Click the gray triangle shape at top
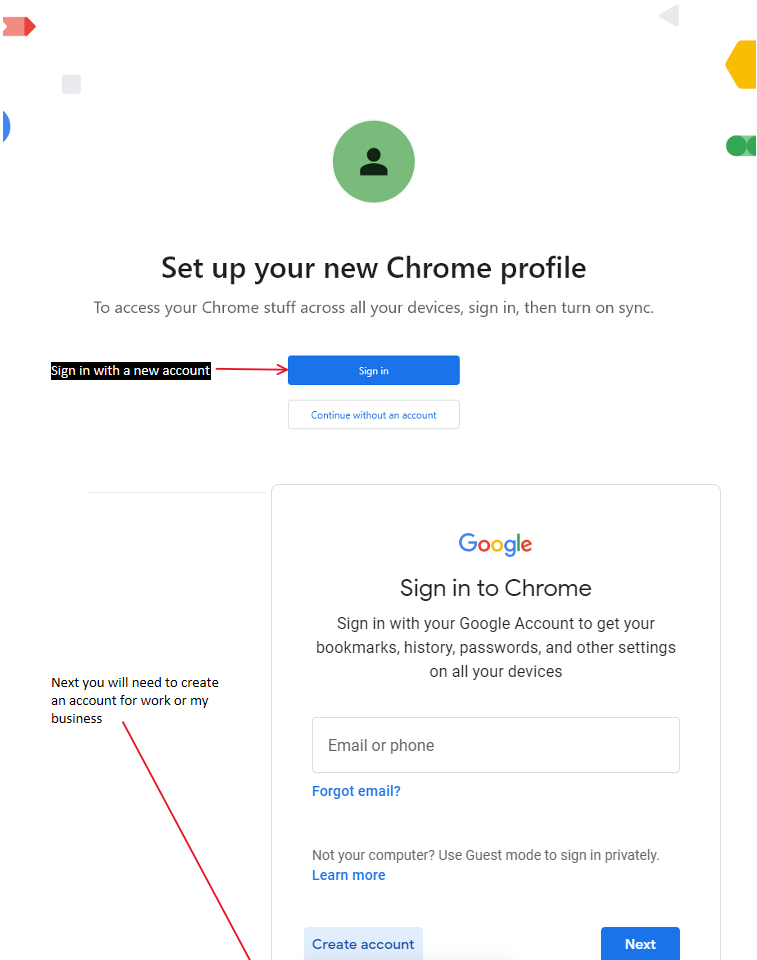The height and width of the screenshot is (960, 757). pos(669,15)
